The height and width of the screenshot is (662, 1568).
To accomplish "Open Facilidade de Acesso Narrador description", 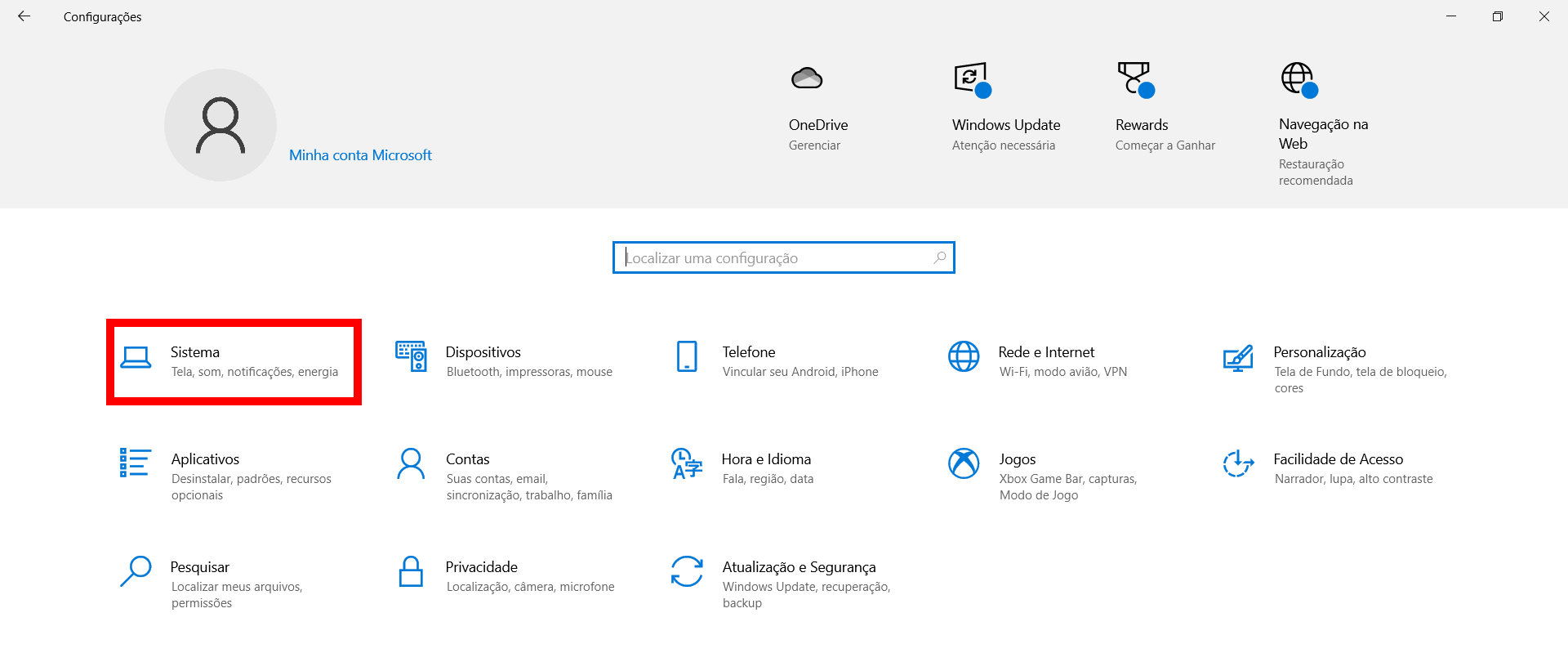I will [1354, 479].
